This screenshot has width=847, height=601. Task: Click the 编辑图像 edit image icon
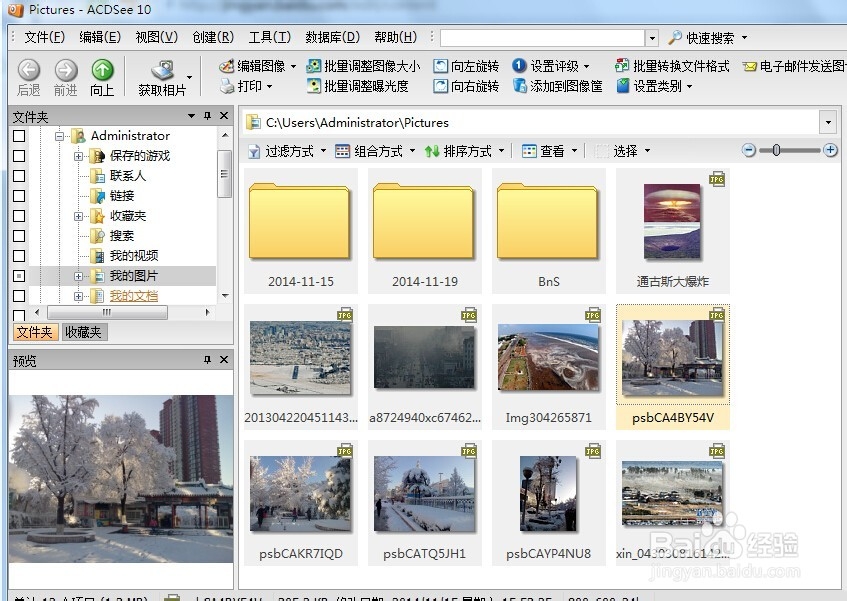tap(226, 66)
